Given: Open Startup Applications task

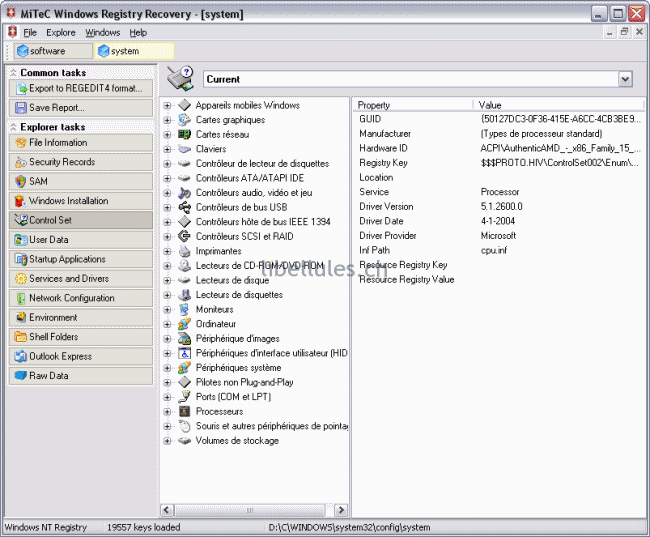Looking at the screenshot, I should pyautogui.click(x=81, y=259).
